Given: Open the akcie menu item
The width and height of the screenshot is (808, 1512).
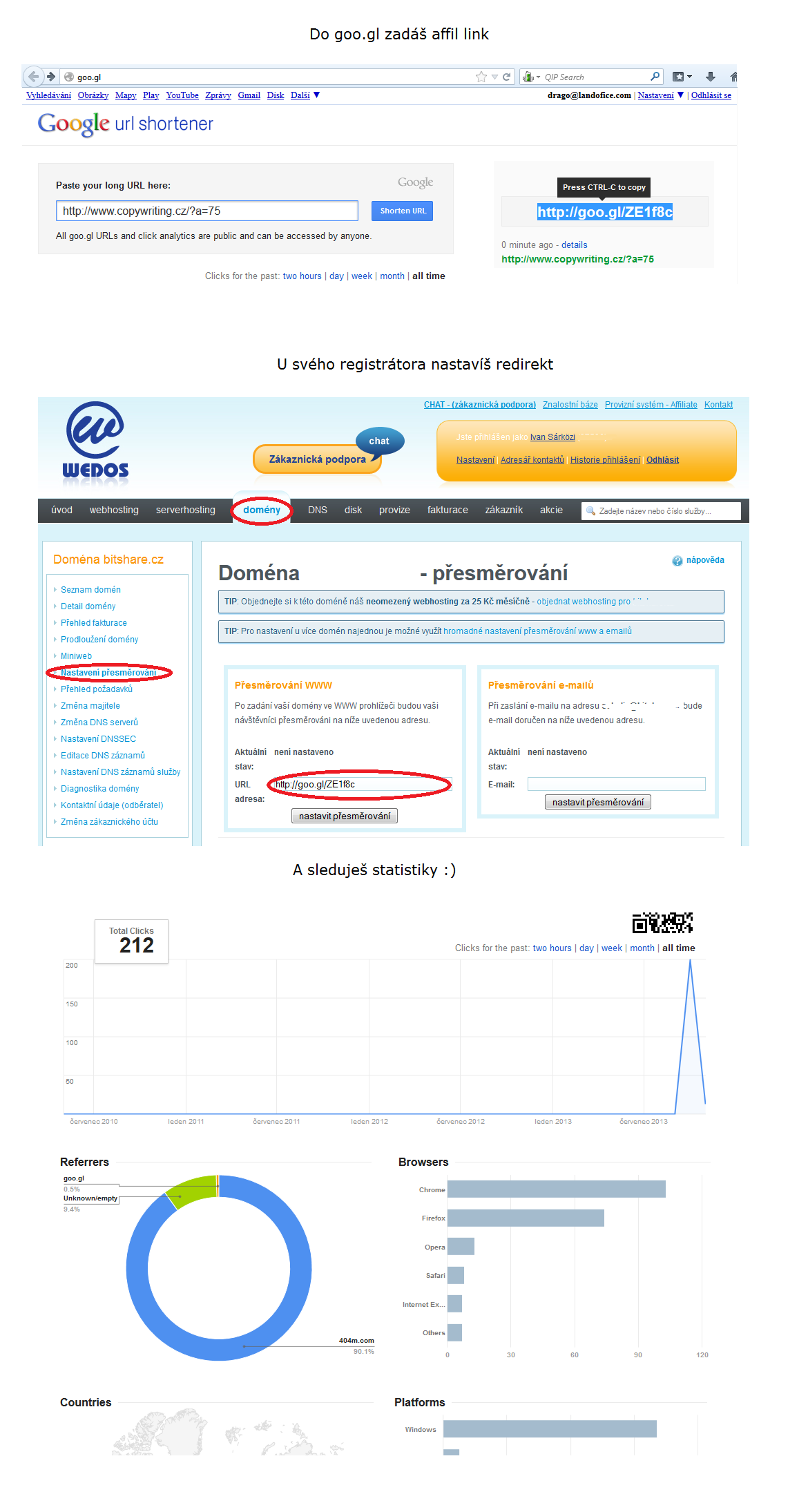Looking at the screenshot, I should [x=551, y=510].
